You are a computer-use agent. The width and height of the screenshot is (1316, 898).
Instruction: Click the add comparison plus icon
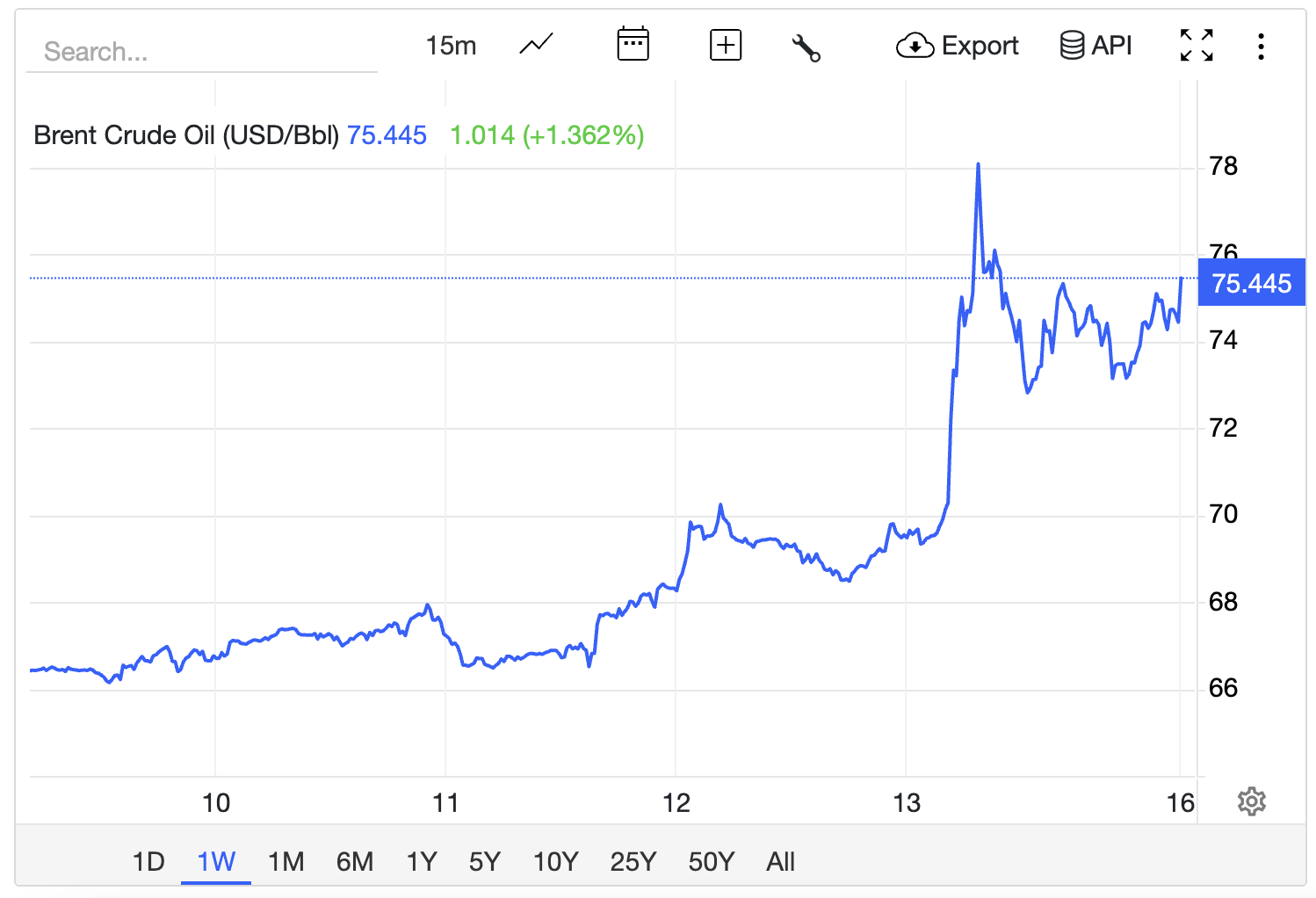pos(726,45)
